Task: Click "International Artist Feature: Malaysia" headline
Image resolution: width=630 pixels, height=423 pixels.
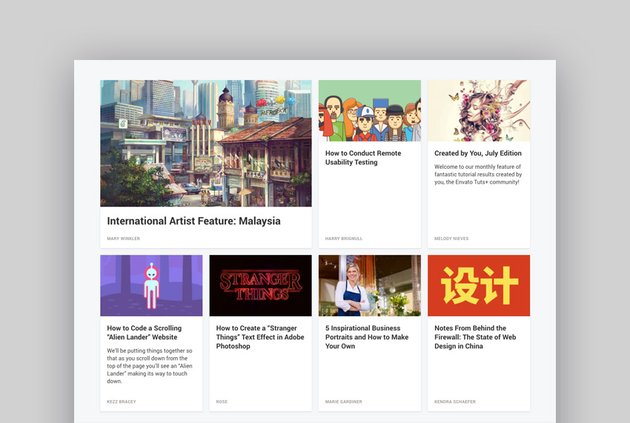Action: point(194,221)
